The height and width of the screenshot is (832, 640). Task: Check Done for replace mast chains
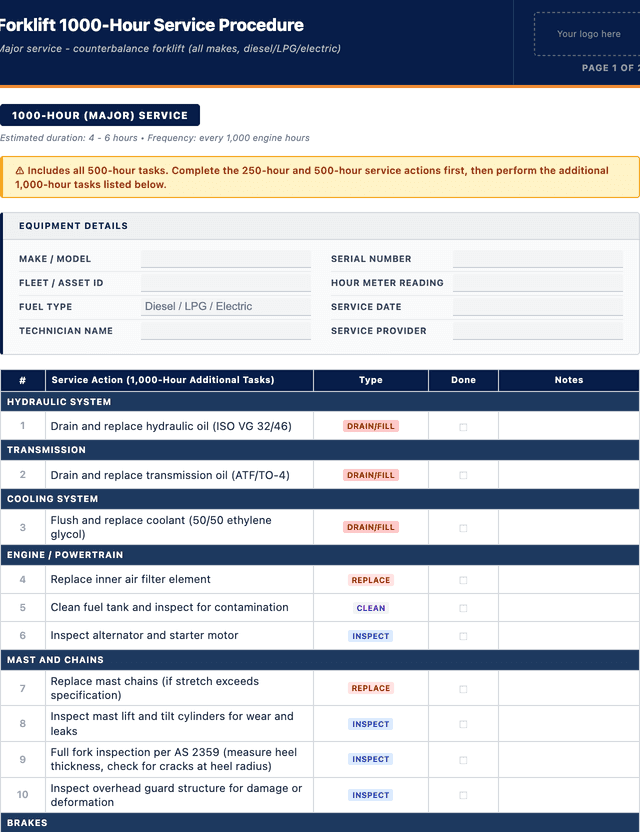(463, 689)
